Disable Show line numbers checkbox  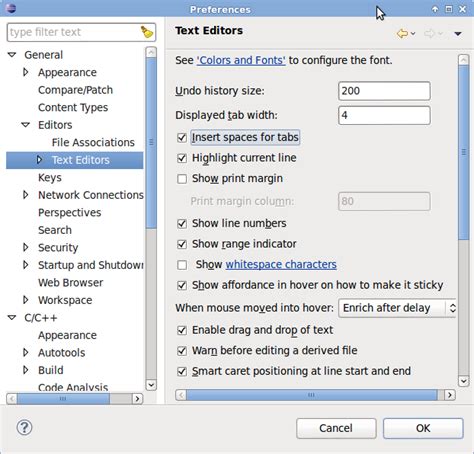tap(182, 223)
